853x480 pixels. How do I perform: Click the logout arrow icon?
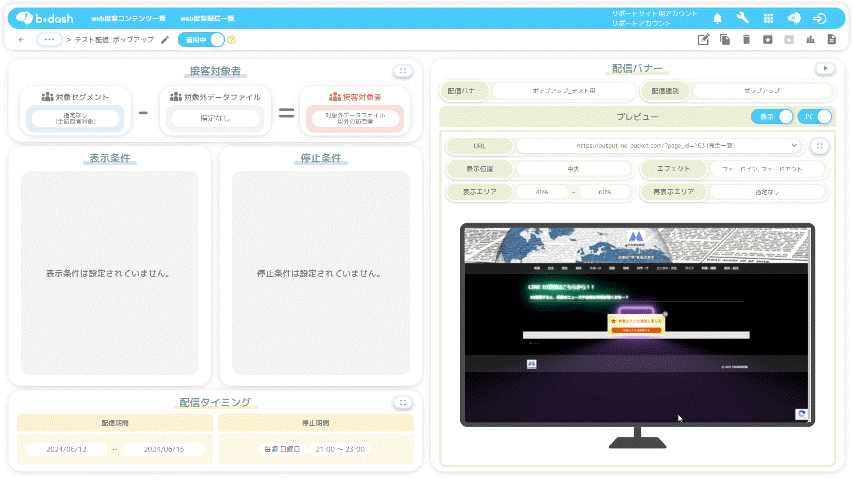pos(819,19)
